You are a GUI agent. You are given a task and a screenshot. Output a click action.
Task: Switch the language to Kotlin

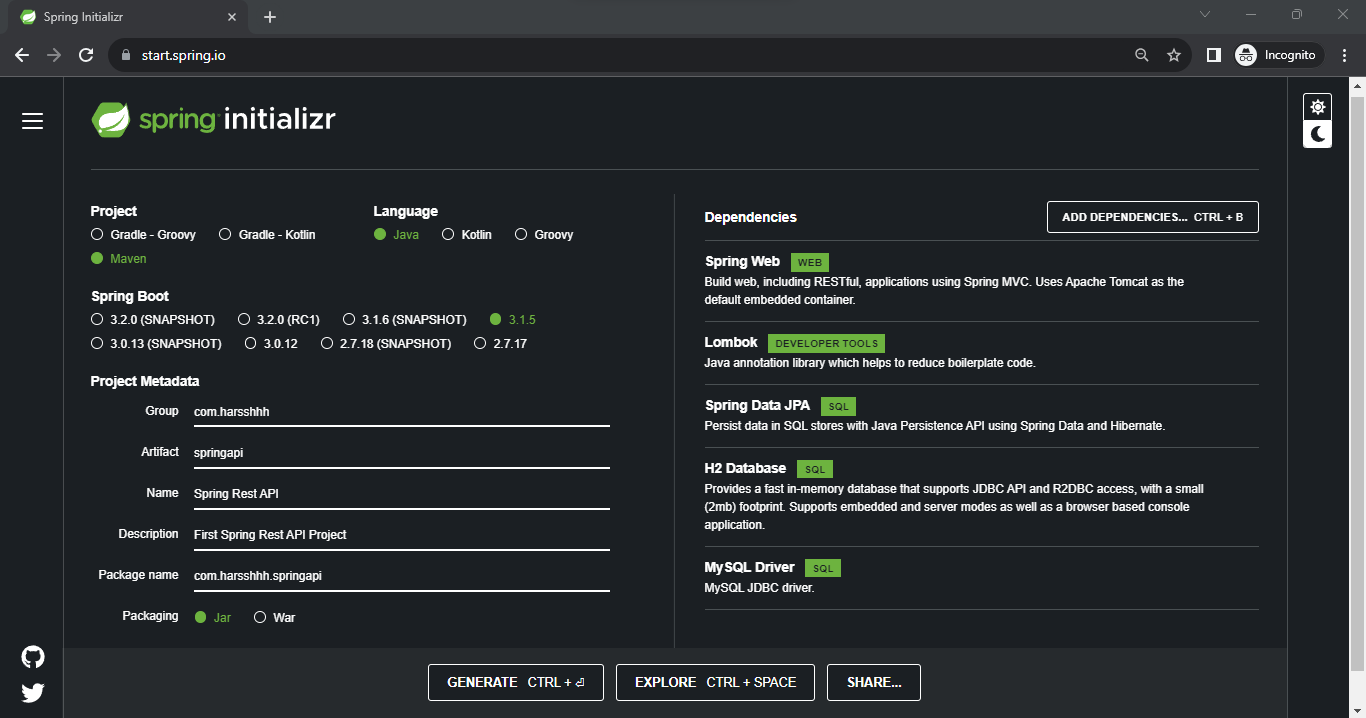point(448,234)
